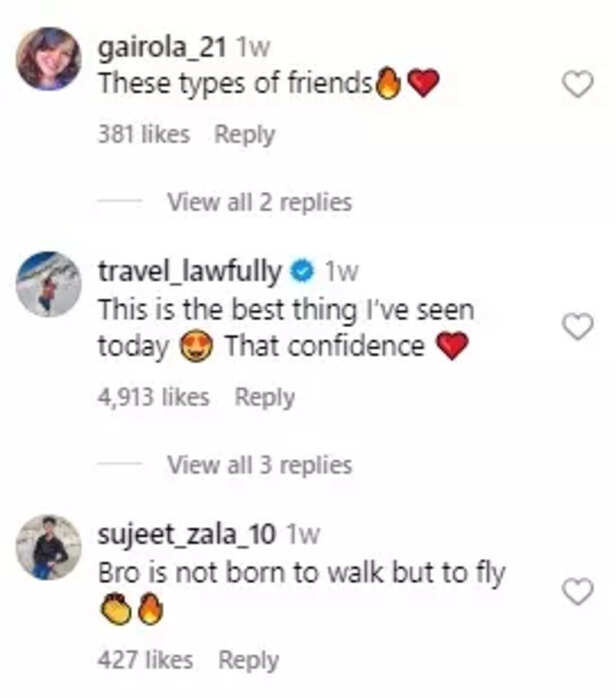Like travel_lawfully's comment with the heart
The height and width of the screenshot is (698, 616).
578,326
